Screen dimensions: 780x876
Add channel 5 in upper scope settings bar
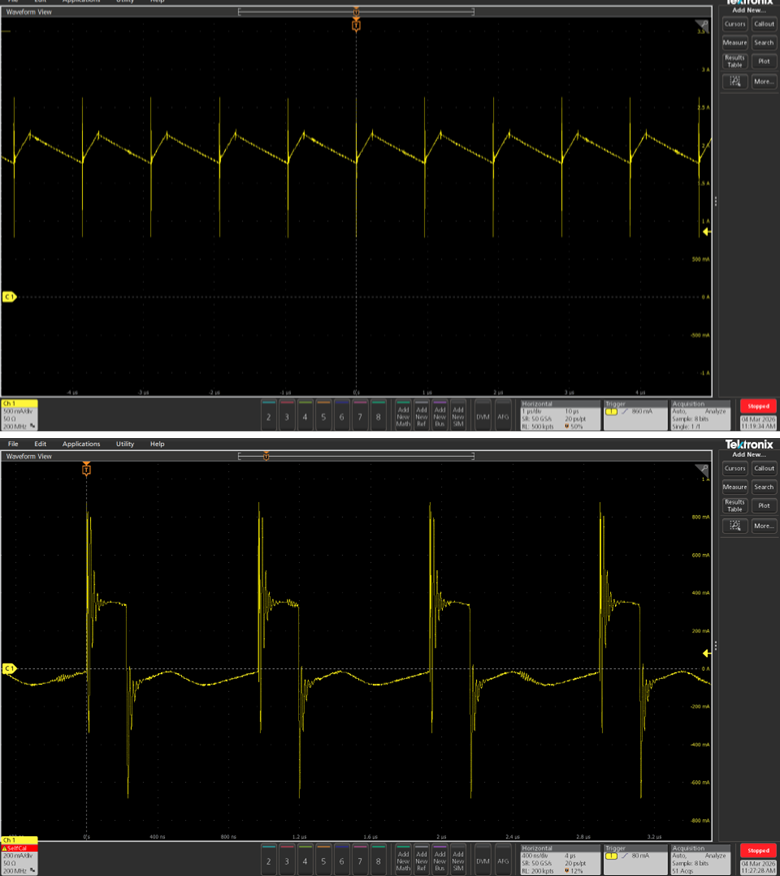pyautogui.click(x=324, y=415)
